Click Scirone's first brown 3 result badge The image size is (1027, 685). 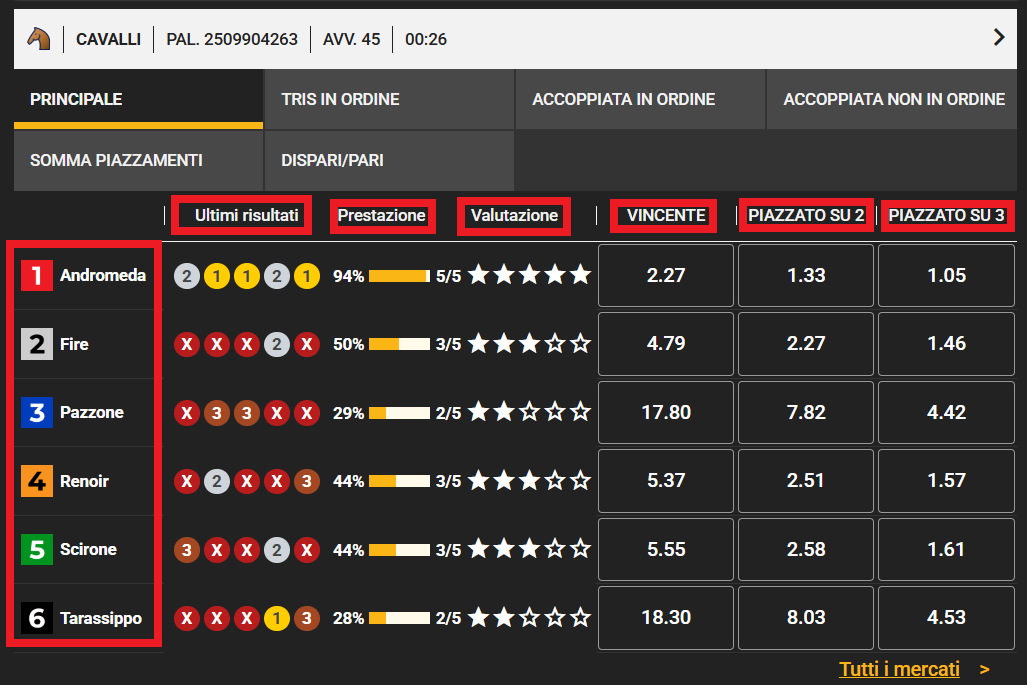[x=187, y=549]
